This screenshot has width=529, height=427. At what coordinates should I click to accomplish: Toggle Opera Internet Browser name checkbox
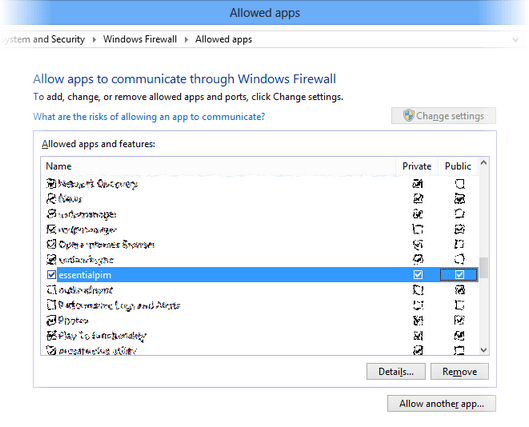[51, 244]
